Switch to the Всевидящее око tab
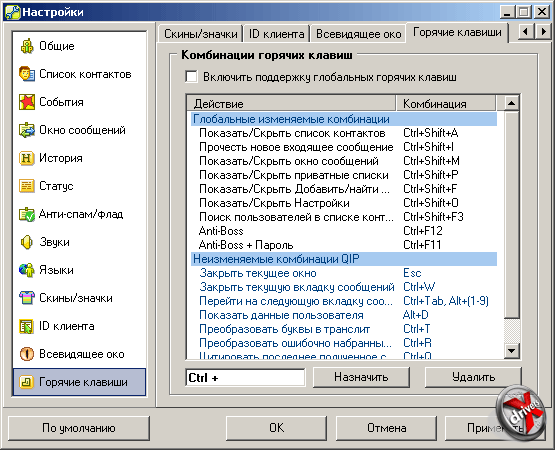Viewport: 555px width, 450px height. point(358,34)
